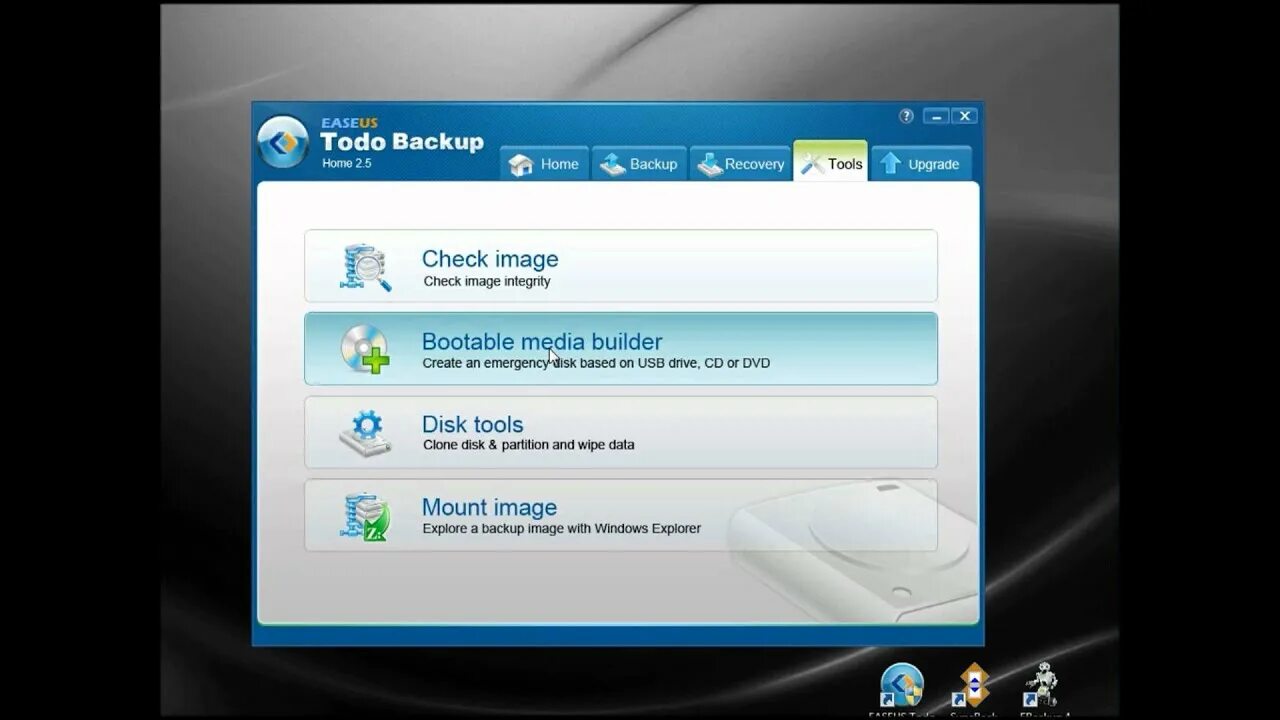Go to the Upgrade tab
The image size is (1280, 720).
pos(921,164)
